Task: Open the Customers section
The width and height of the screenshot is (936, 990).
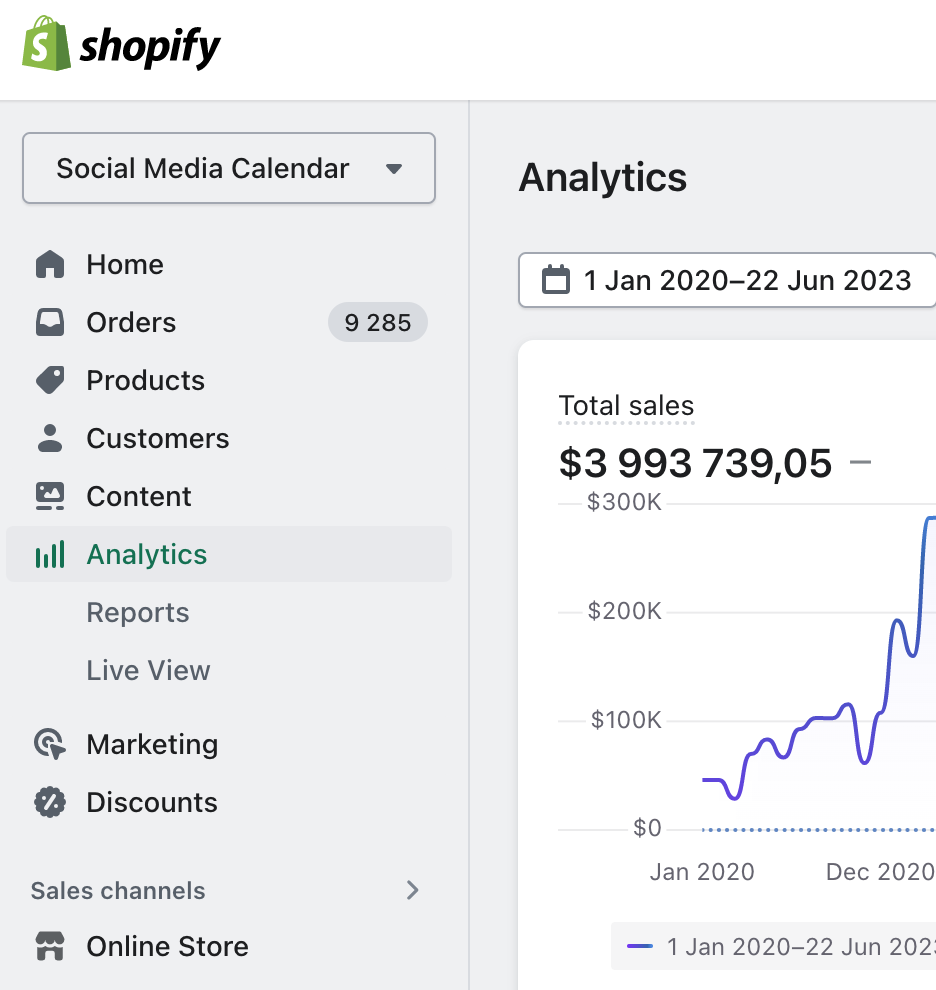Action: [x=229, y=438]
